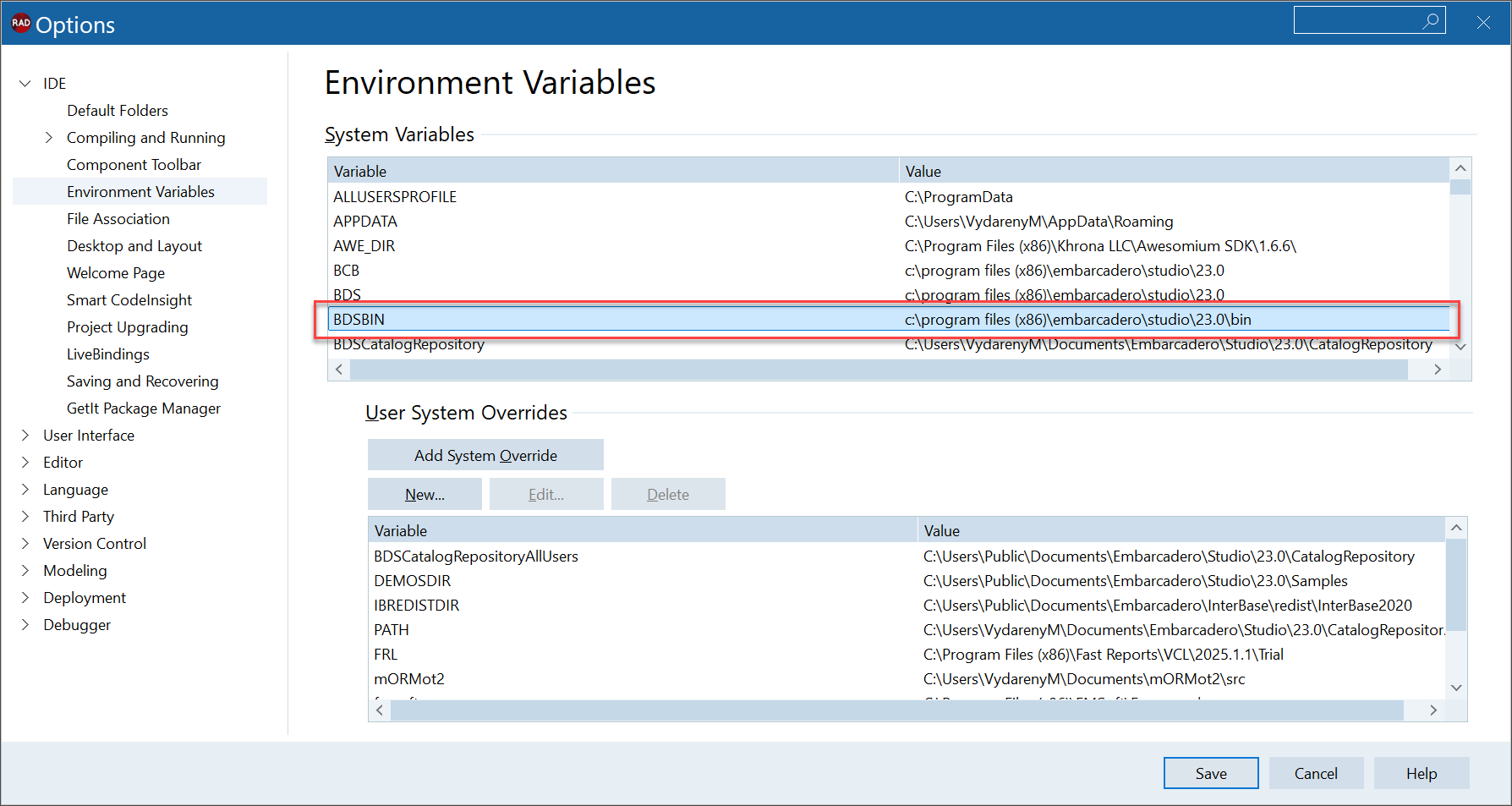
Task: Cancel the Options dialog
Action: point(1316,772)
